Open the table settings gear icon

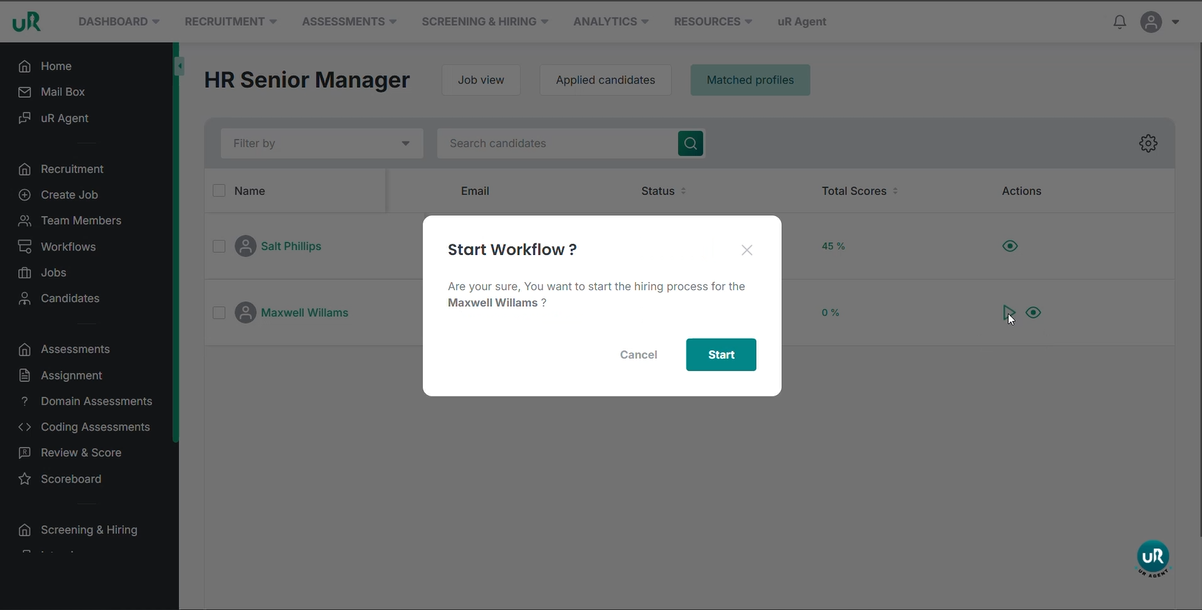[x=1148, y=143]
